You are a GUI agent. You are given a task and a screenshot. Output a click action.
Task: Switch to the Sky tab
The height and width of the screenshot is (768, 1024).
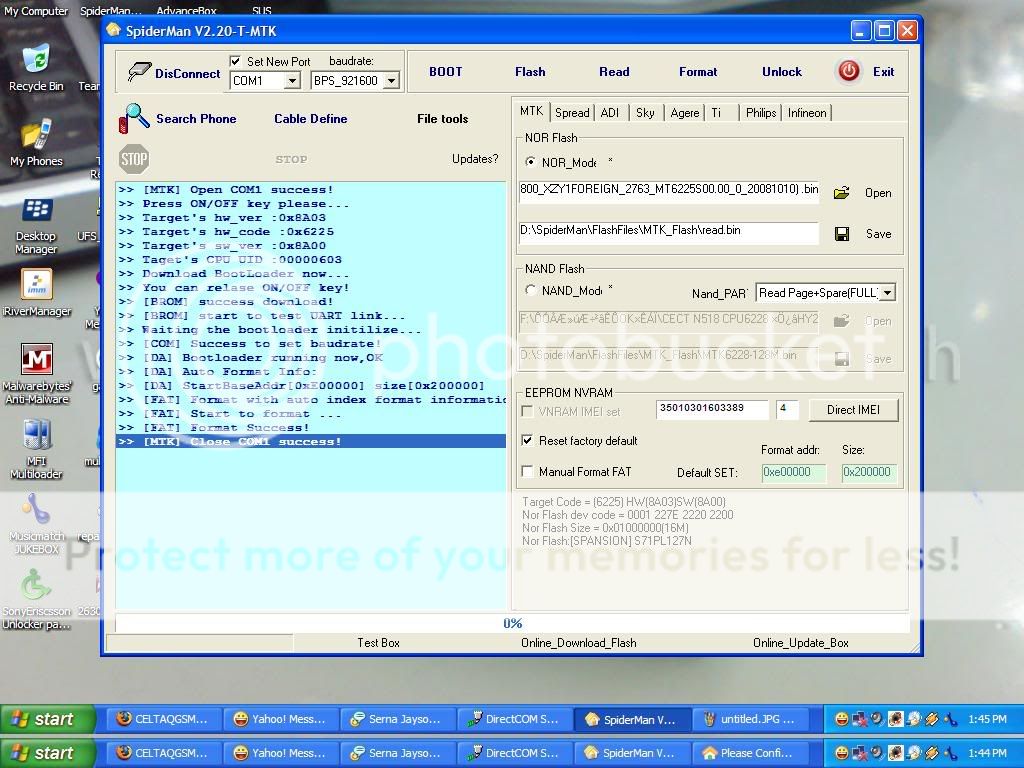pos(645,113)
